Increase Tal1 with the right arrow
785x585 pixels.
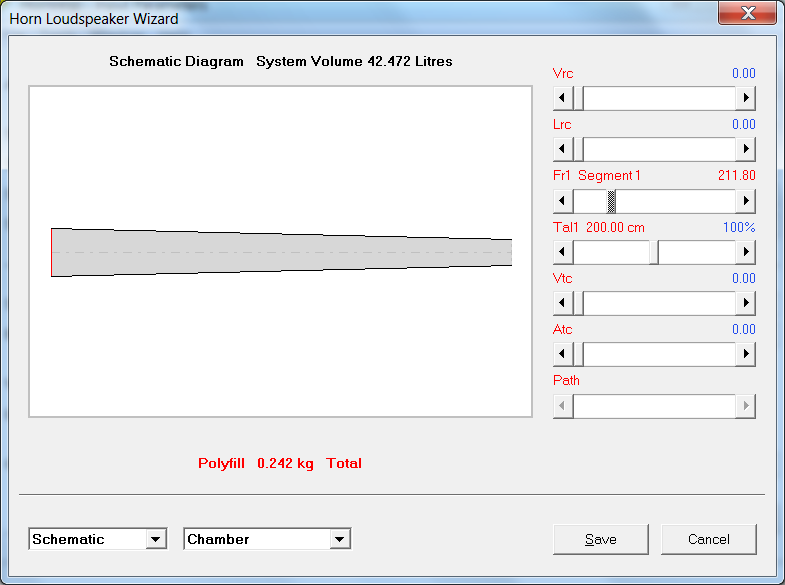tap(745, 252)
